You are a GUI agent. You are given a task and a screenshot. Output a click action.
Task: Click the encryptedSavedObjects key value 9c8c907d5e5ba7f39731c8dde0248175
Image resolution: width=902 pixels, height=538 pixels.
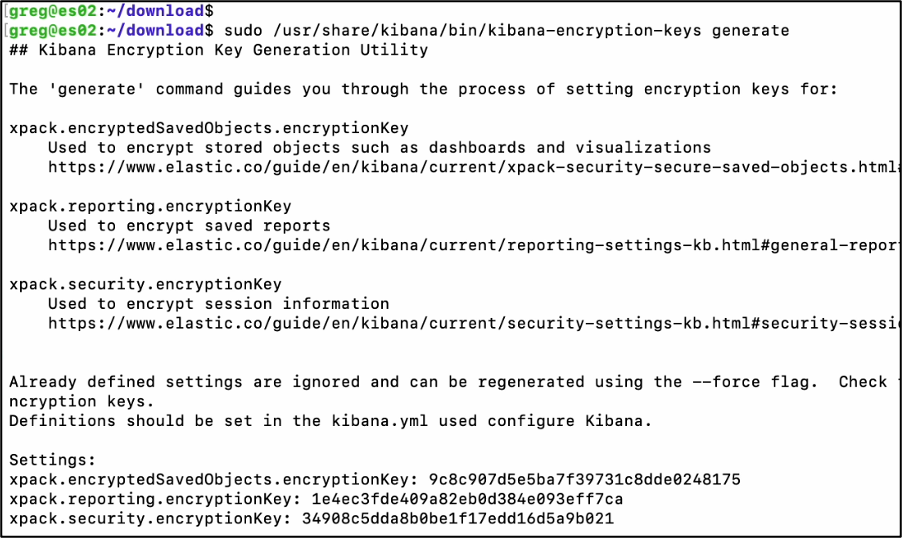pyautogui.click(x=584, y=479)
